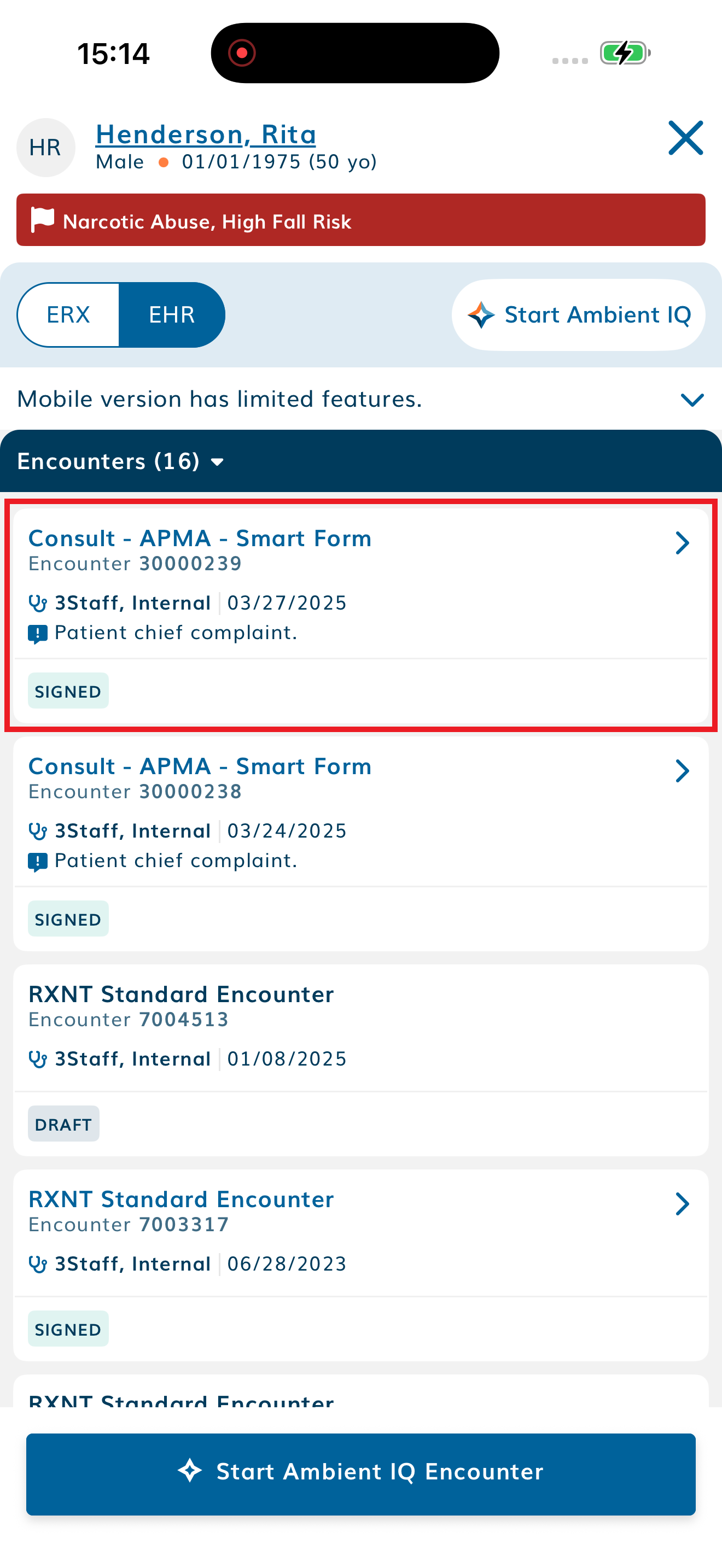Tap the flag icon in alert banner
Viewport: 722px width, 1568px height.
point(43,220)
